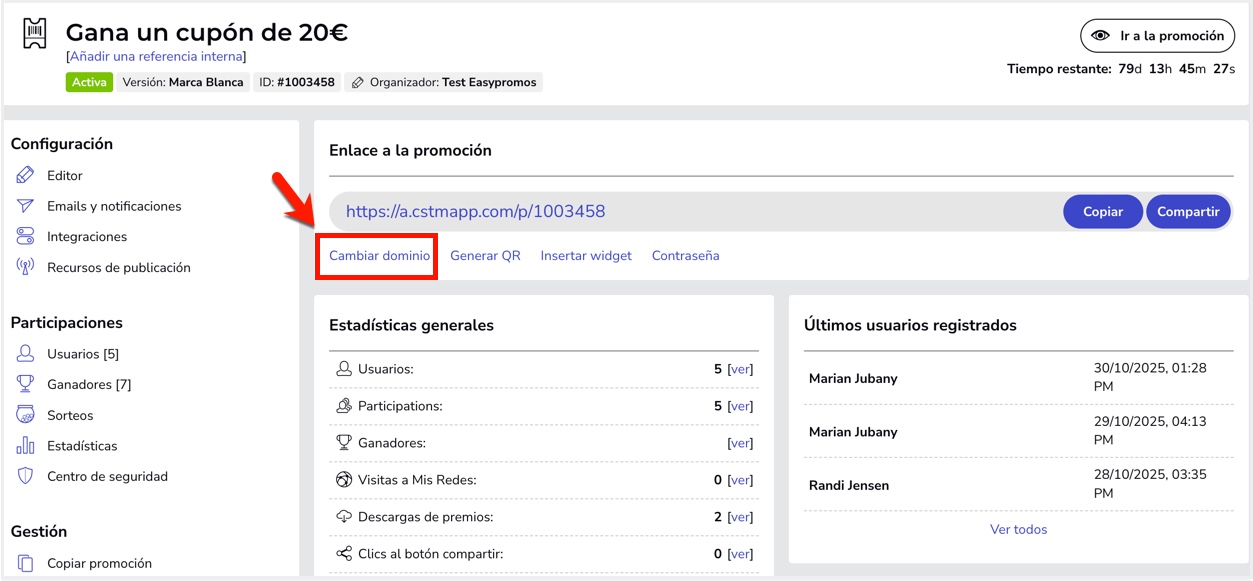Click the Copiar promoción icon in Gestión
Screen dimensions: 1253x581
click(26, 564)
